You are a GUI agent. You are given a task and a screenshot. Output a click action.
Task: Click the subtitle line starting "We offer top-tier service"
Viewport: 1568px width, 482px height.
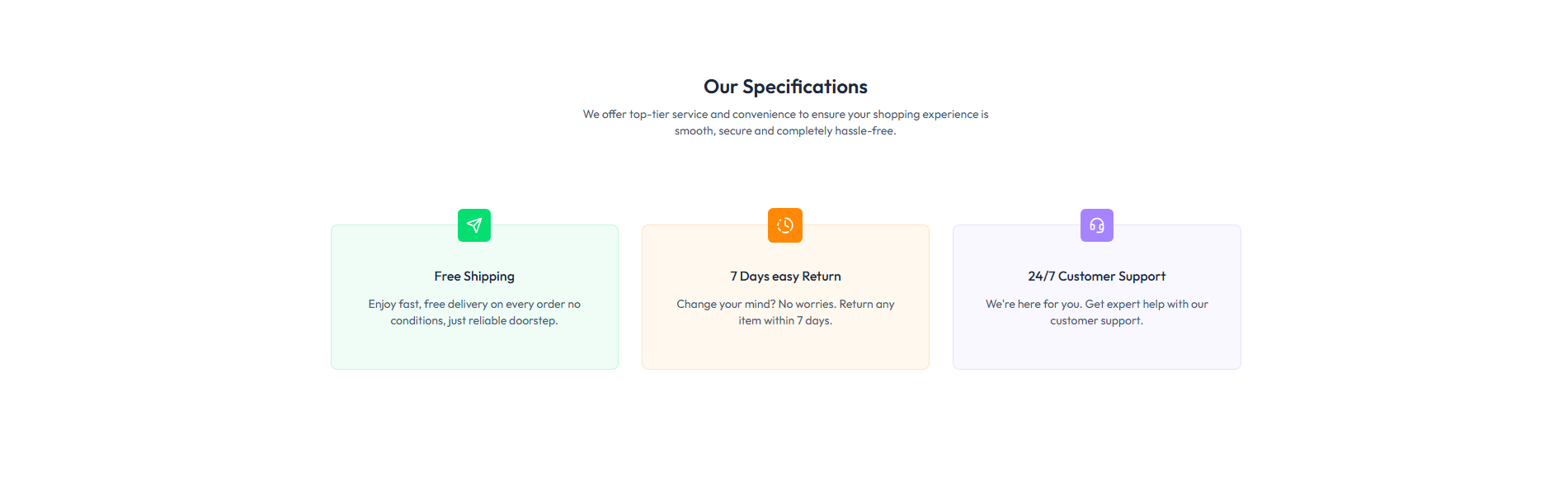point(785,114)
